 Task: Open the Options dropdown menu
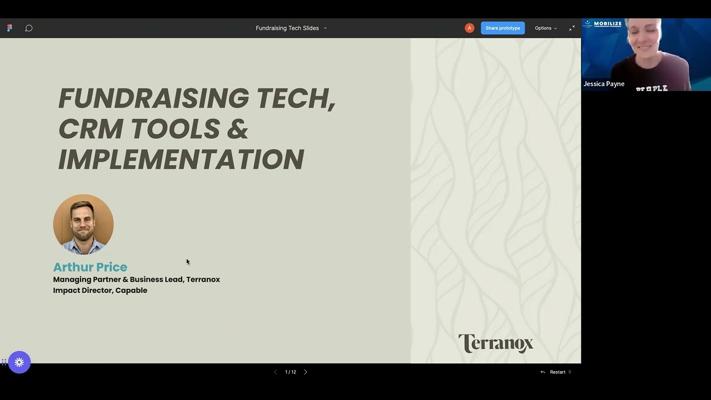[545, 28]
